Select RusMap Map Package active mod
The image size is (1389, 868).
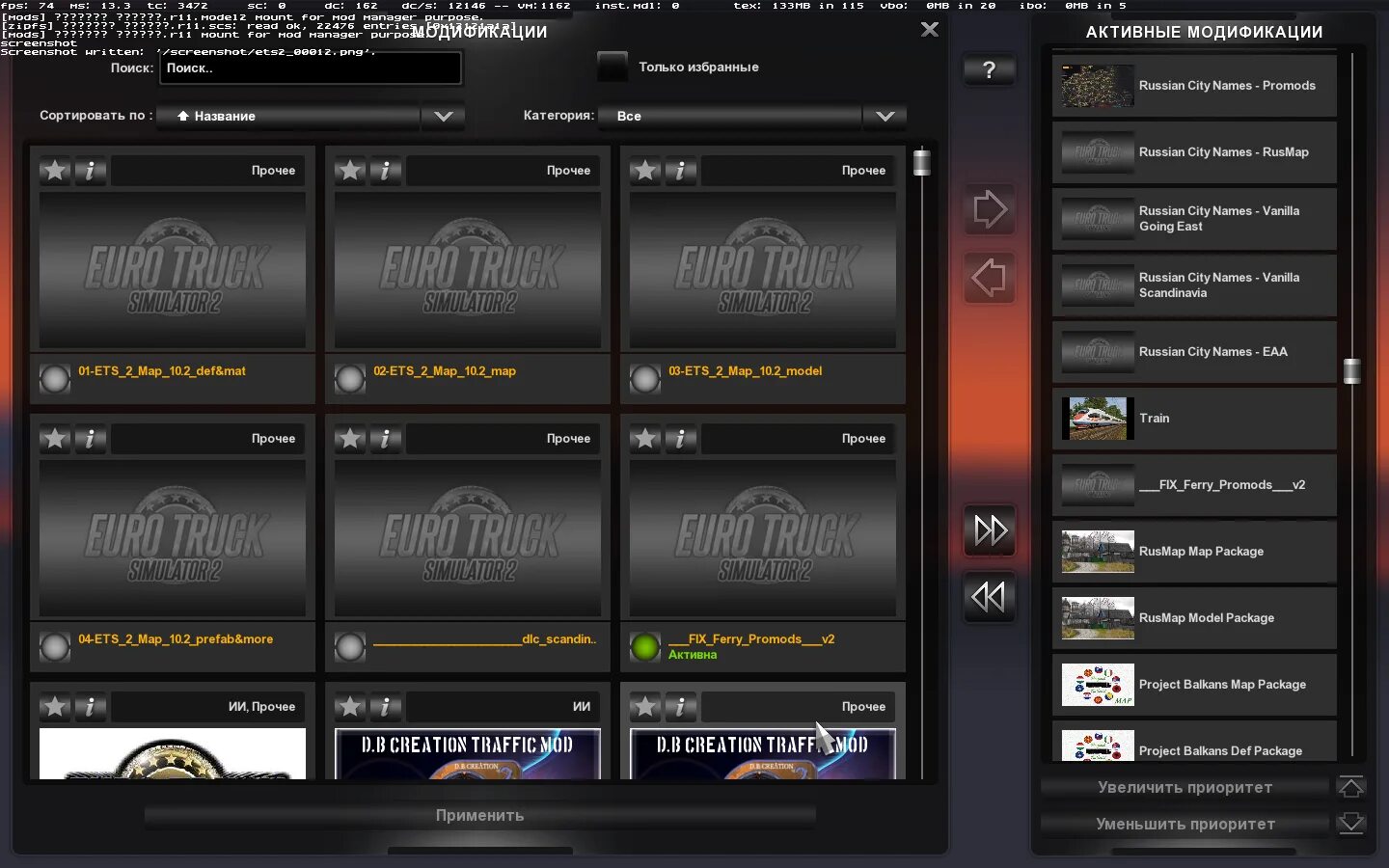[x=1194, y=552]
